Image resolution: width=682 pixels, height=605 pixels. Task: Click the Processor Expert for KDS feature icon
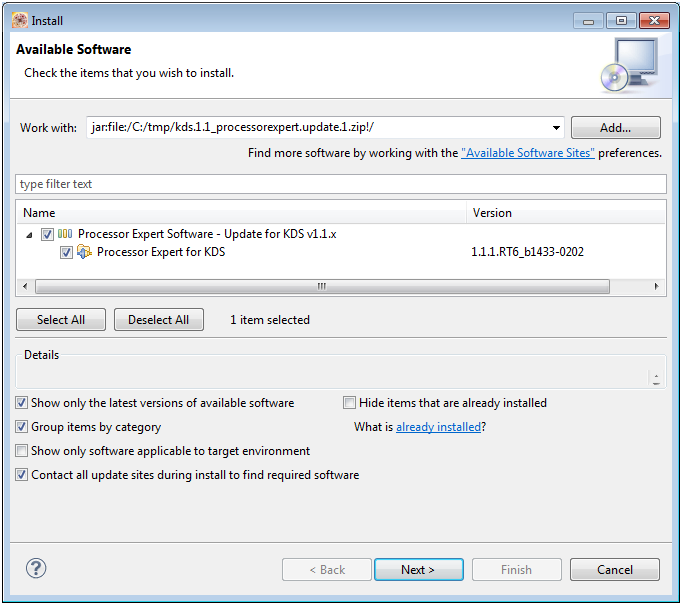pos(84,252)
